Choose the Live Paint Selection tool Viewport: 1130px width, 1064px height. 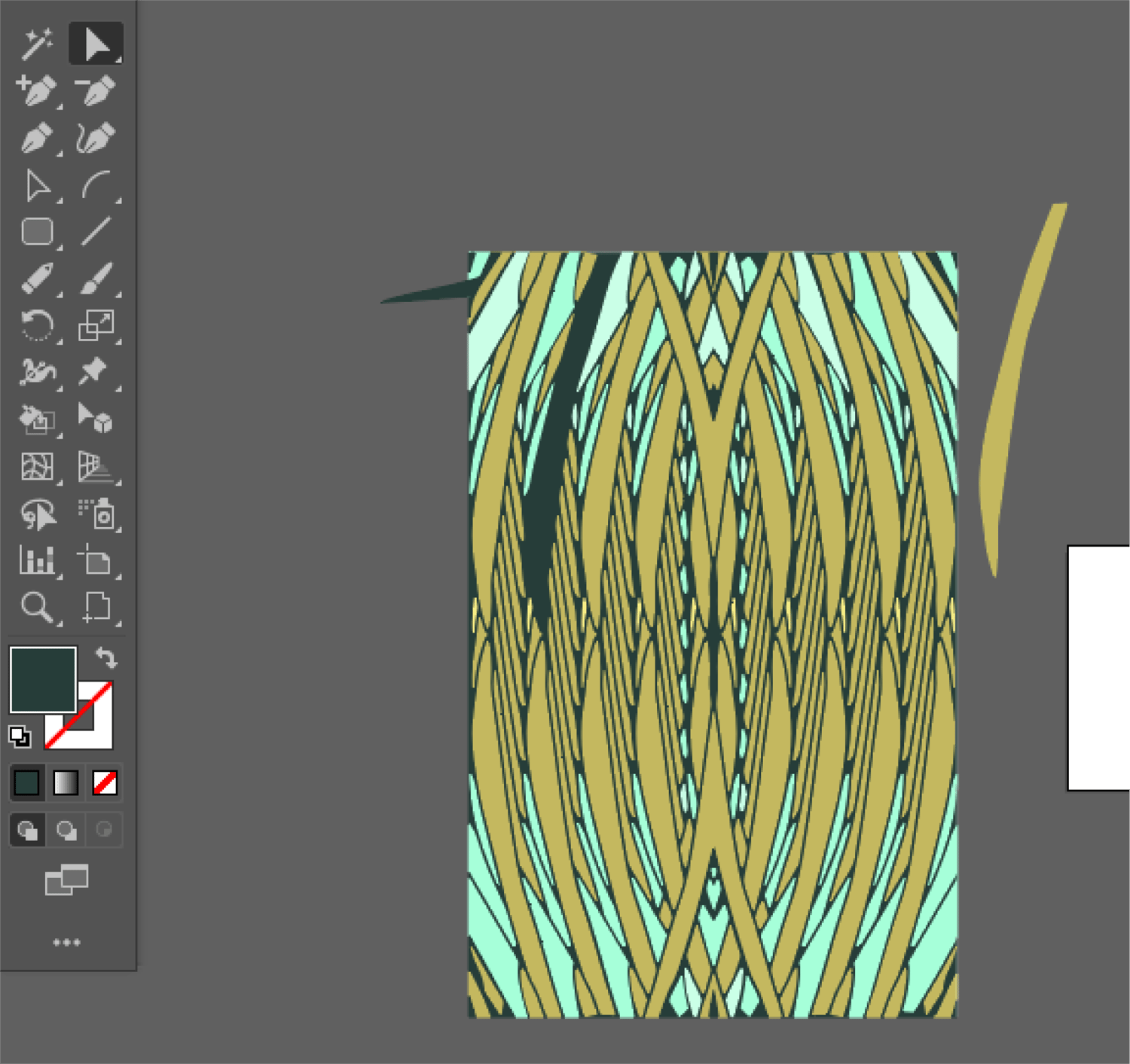[x=96, y=419]
